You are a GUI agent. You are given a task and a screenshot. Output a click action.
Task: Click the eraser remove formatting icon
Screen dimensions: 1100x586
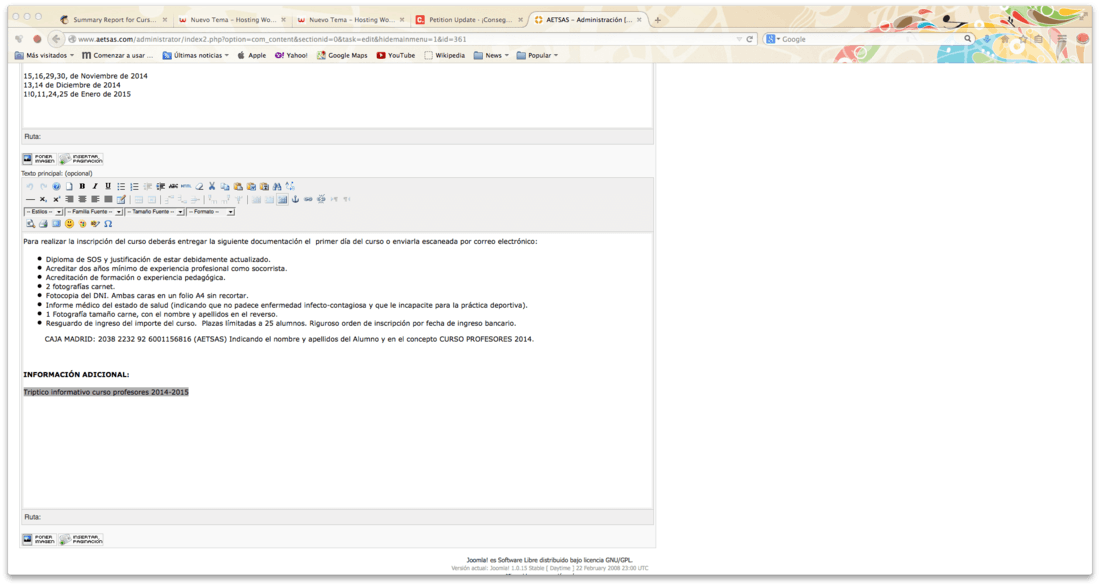[199, 187]
